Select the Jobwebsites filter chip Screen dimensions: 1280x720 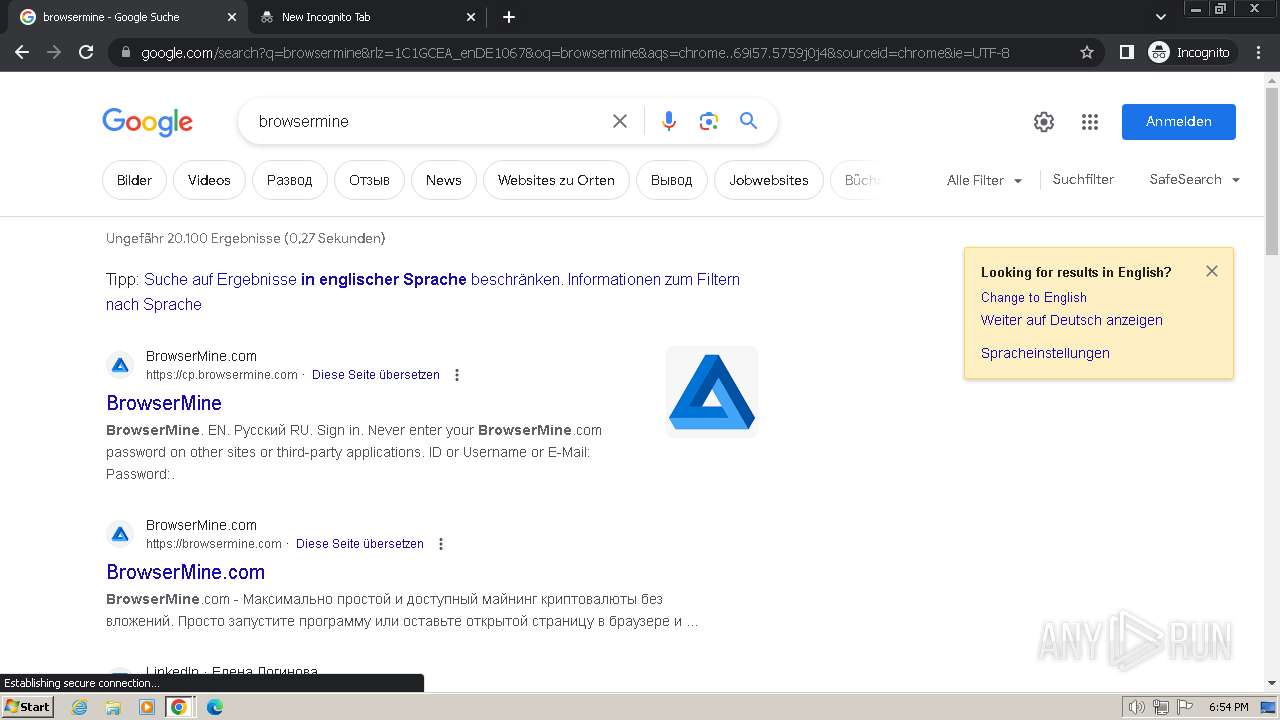point(769,180)
